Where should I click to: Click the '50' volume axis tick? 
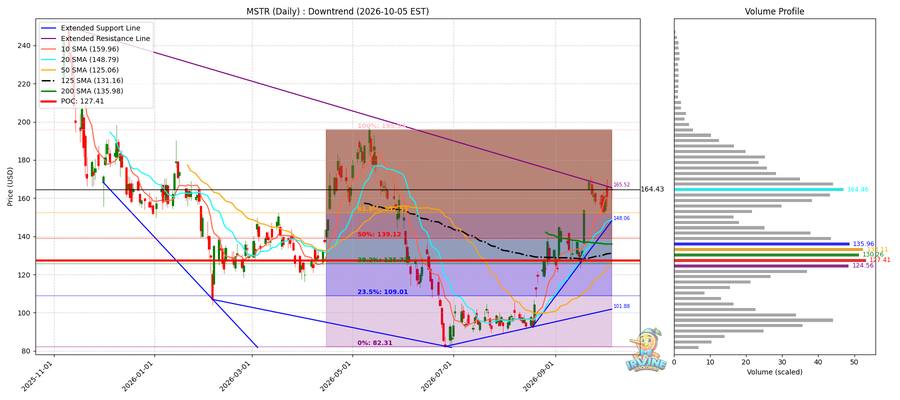855,363
